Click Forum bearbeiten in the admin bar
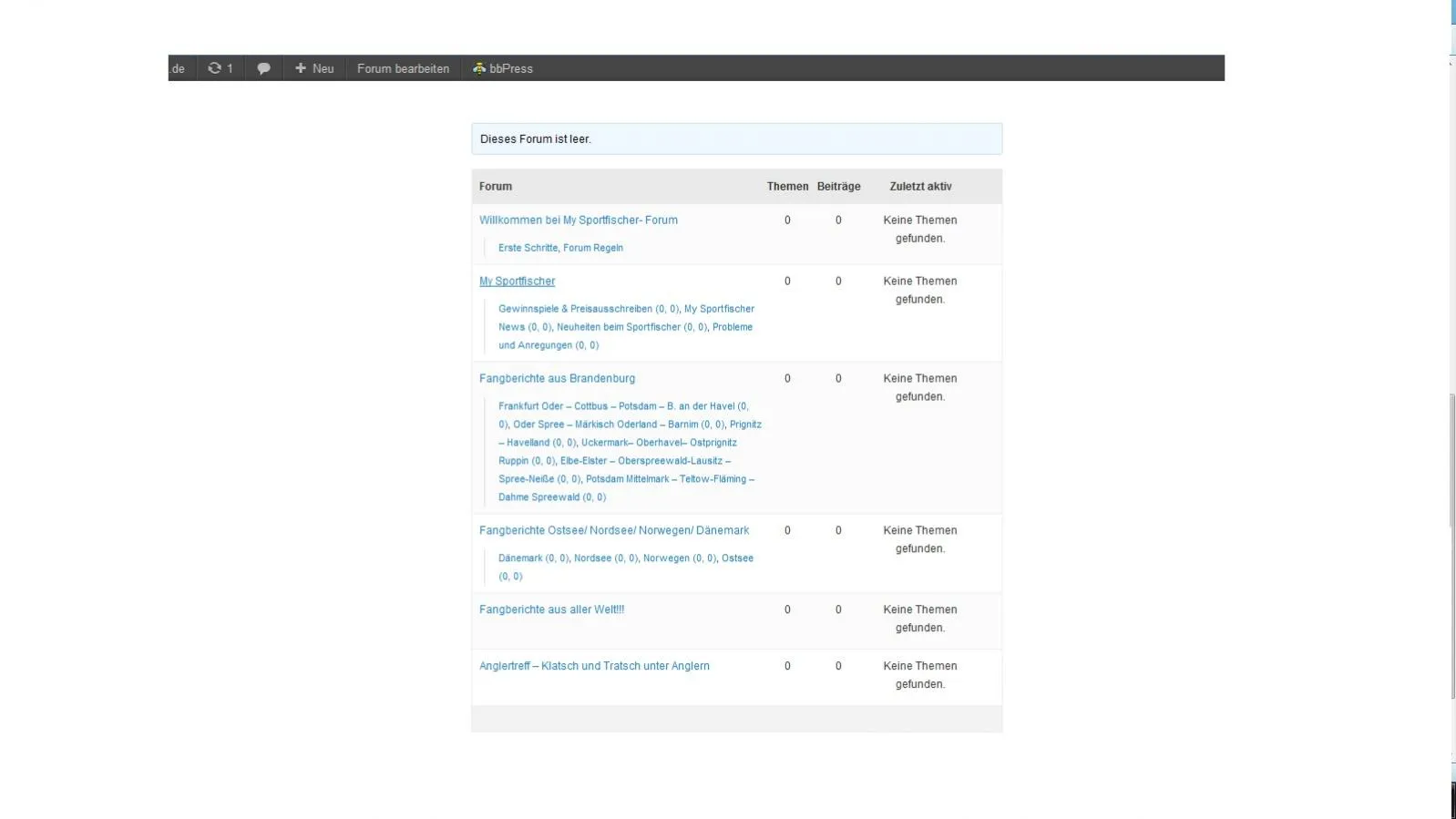Viewport: 1456px width, 819px height. click(x=403, y=68)
